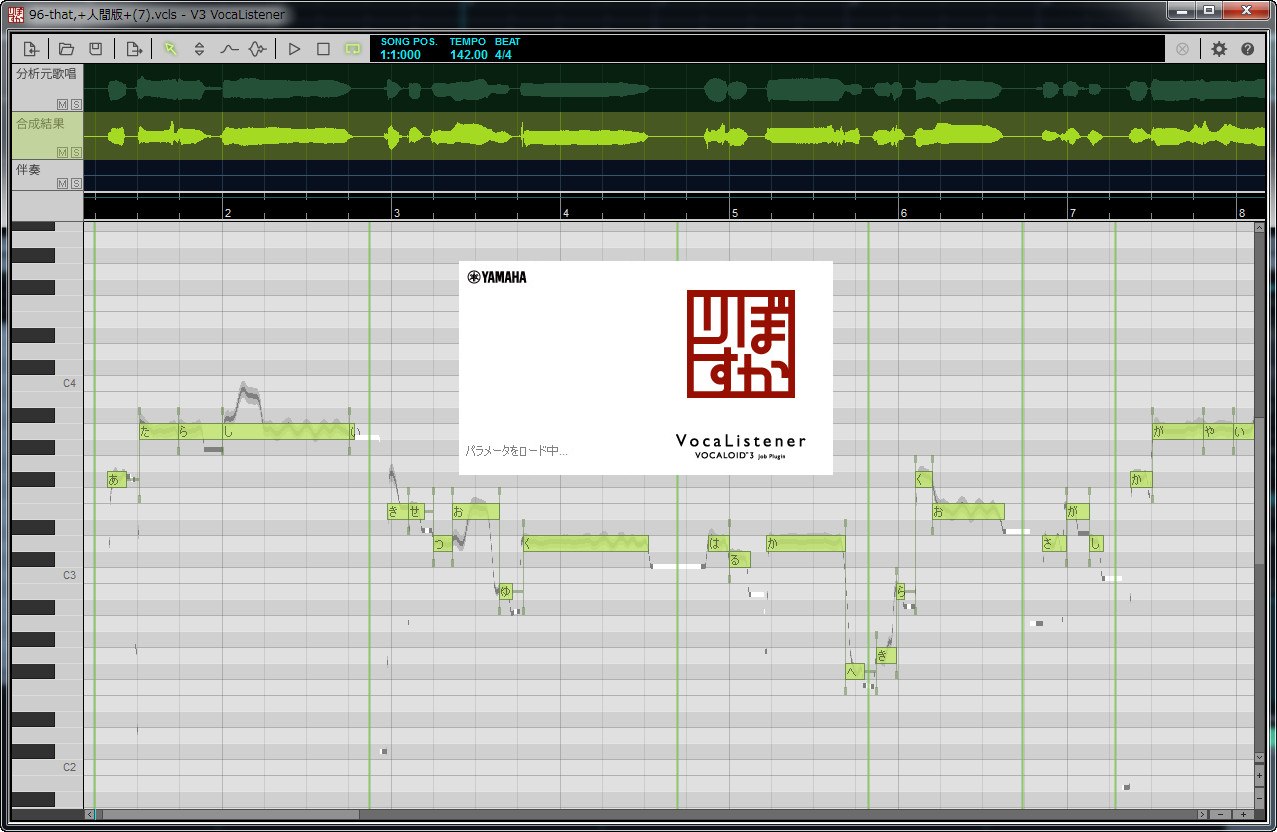
Task: Click measure 7 on the timeline ruler
Action: [x=1073, y=213]
